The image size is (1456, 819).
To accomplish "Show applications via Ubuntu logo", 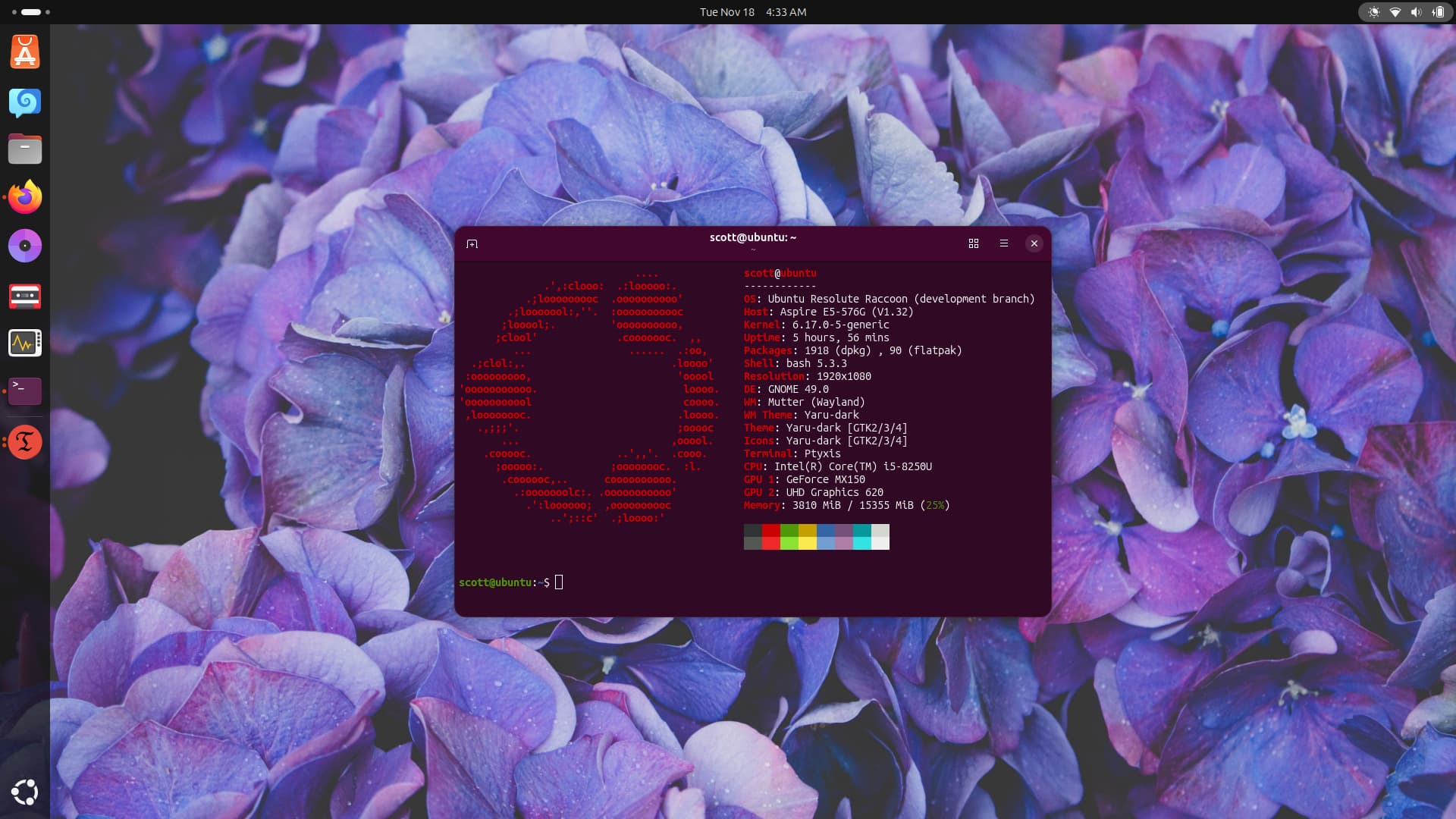I will (x=25, y=792).
